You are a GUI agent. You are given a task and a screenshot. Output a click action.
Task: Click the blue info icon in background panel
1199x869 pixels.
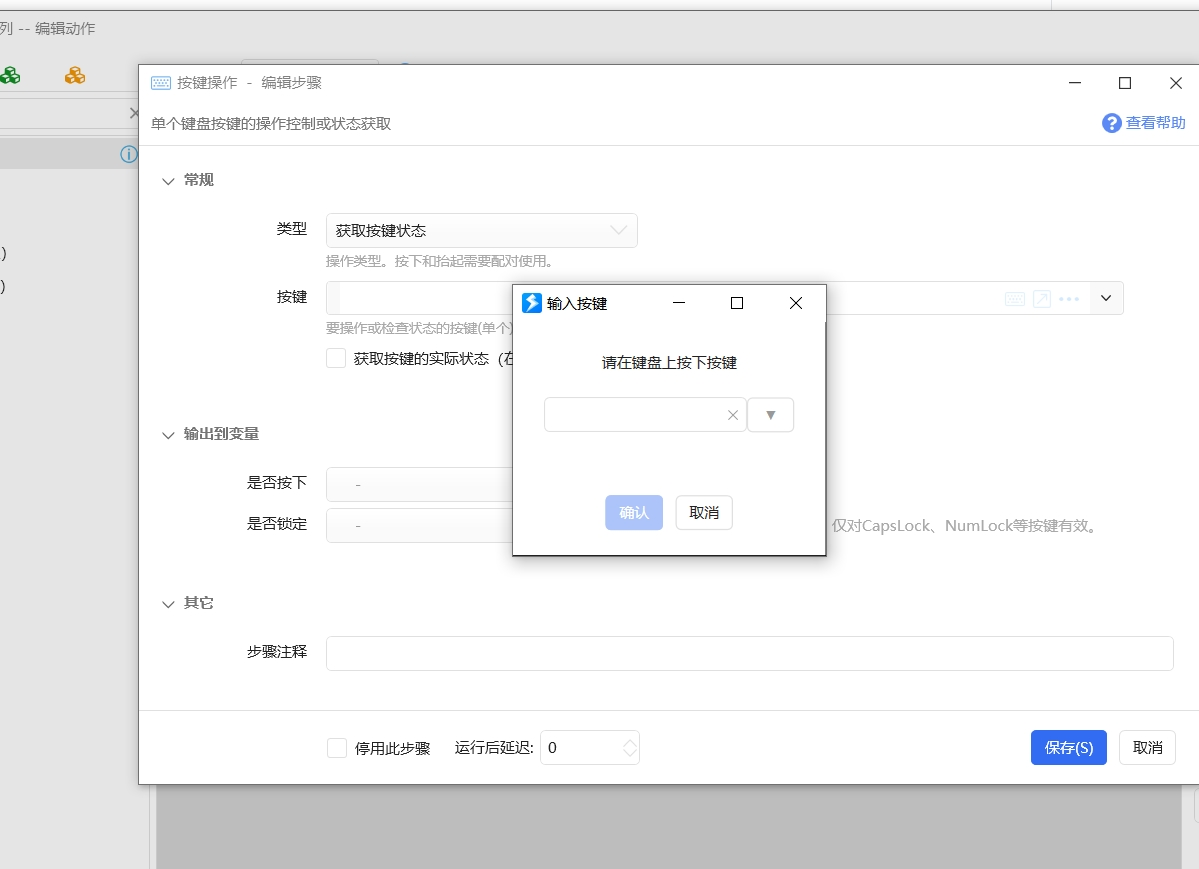click(128, 155)
